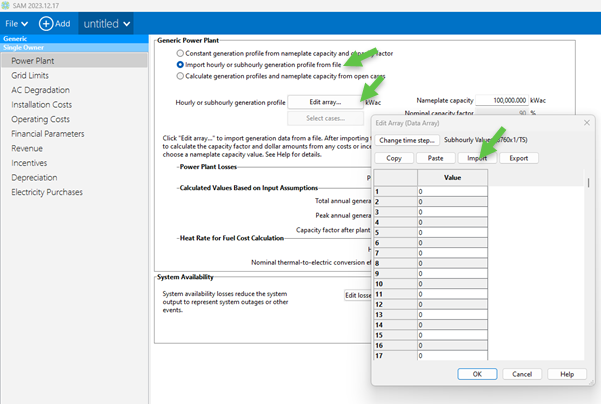Click the Edit array button
Viewport: 601px width, 404px height.
[x=325, y=102]
